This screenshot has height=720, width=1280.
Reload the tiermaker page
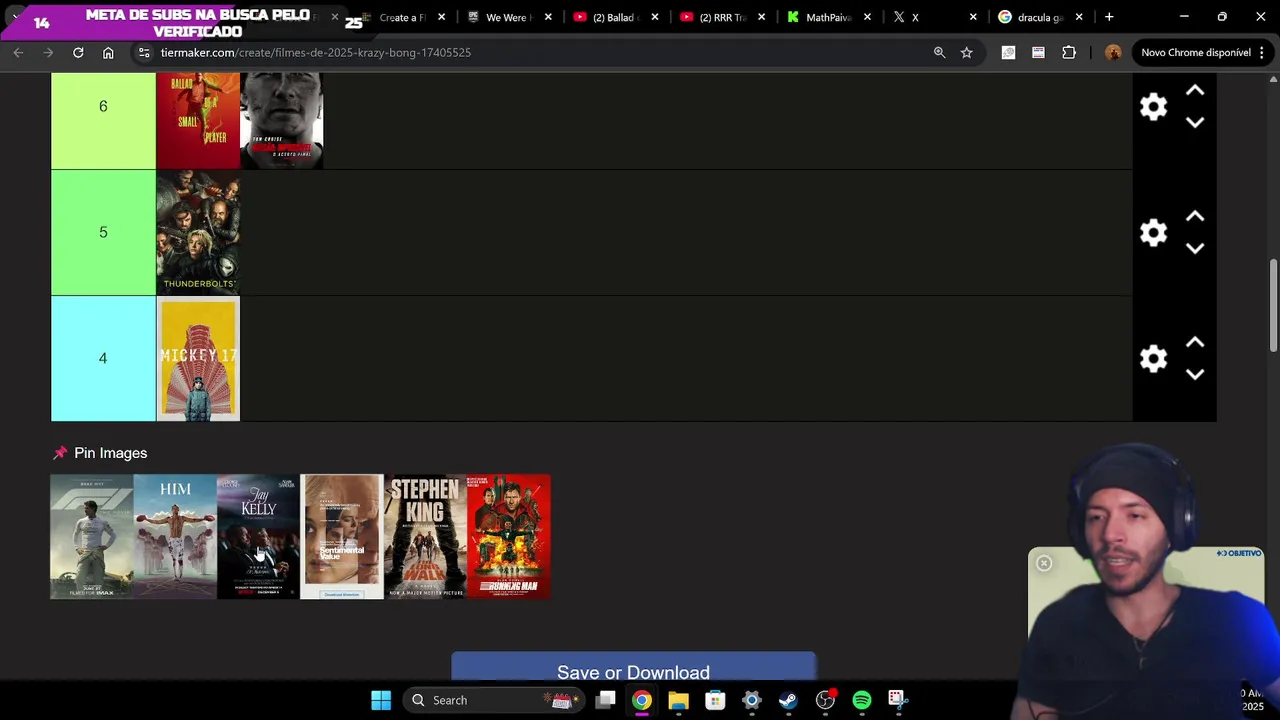[x=78, y=52]
